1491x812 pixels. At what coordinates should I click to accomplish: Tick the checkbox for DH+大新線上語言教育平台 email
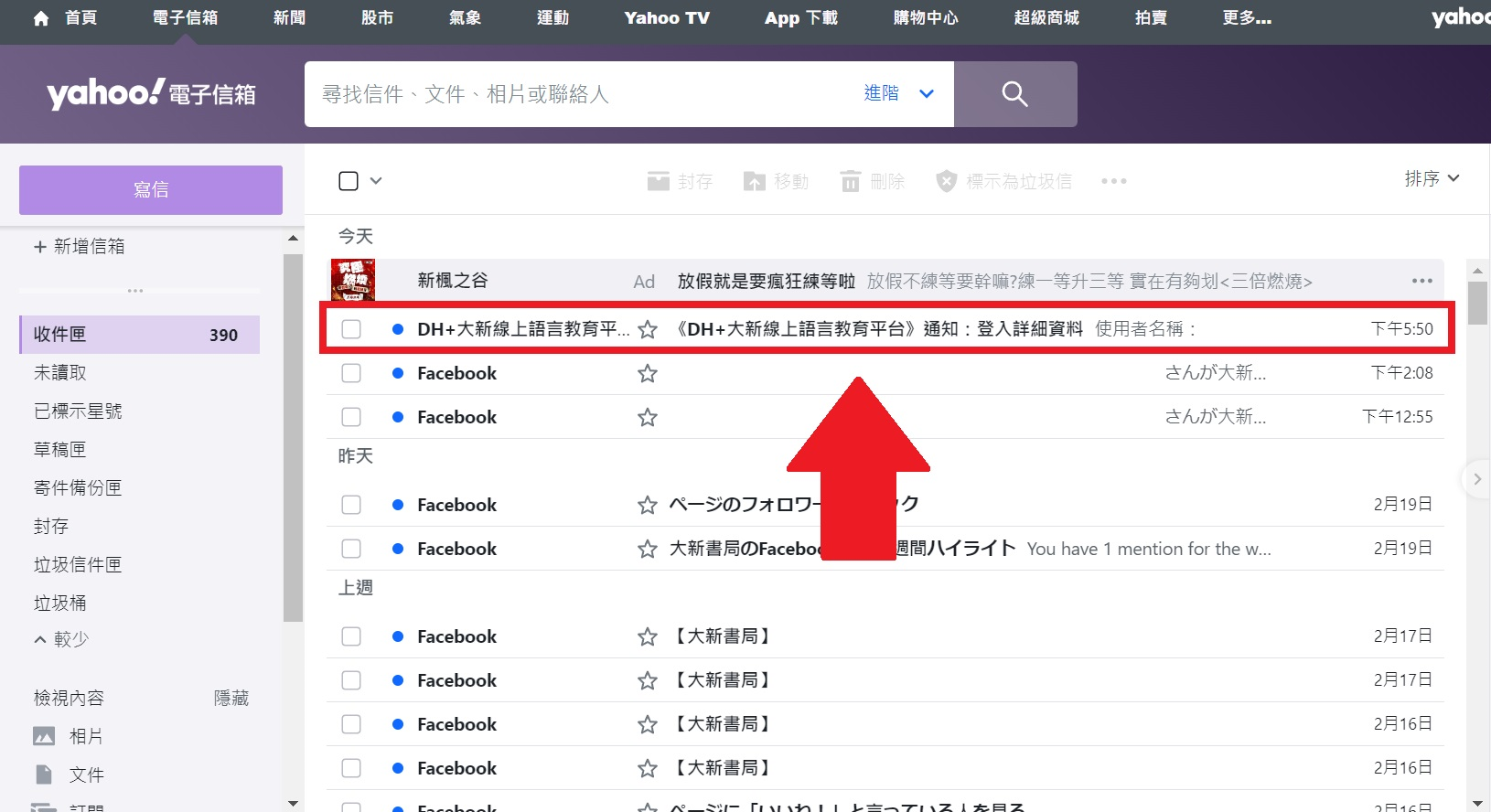click(351, 329)
